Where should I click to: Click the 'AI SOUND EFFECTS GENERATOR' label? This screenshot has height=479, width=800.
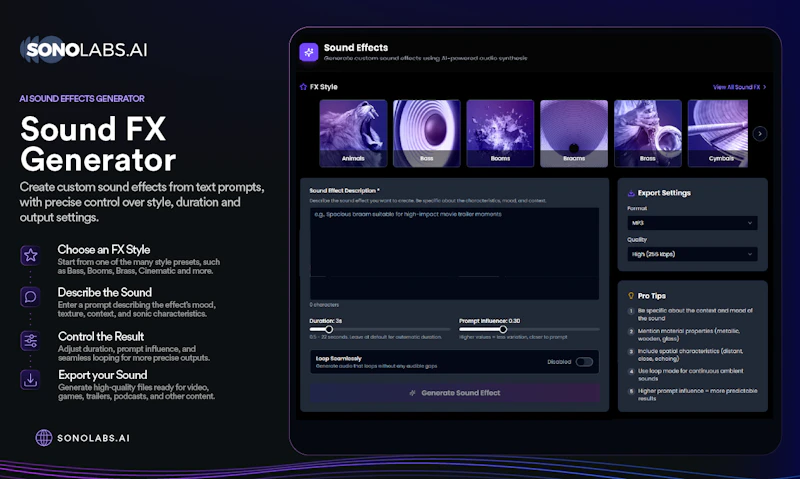click(82, 98)
